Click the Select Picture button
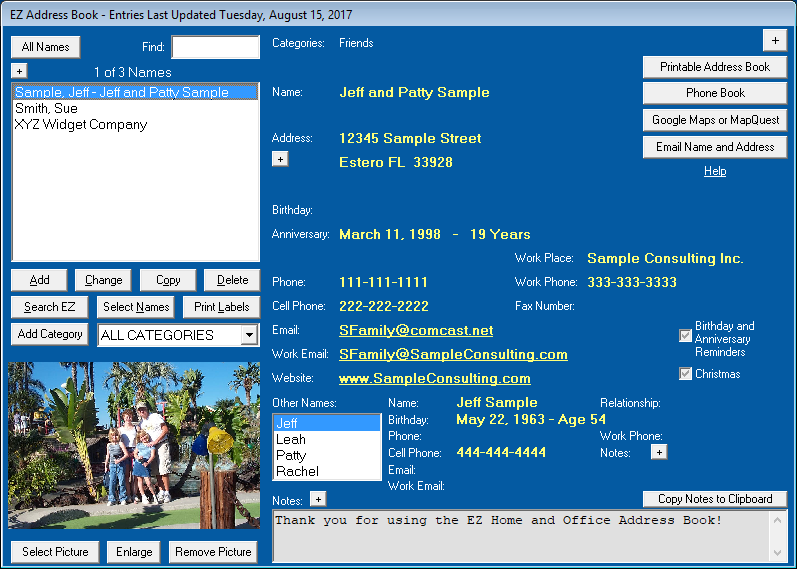Screen dimensions: 797x569 (55, 552)
